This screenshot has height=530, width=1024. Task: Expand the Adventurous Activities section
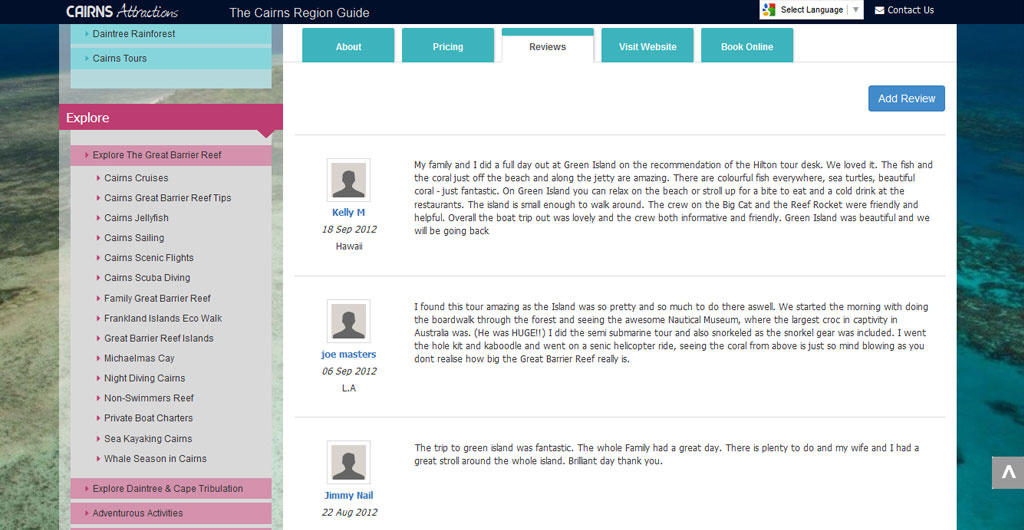137,513
